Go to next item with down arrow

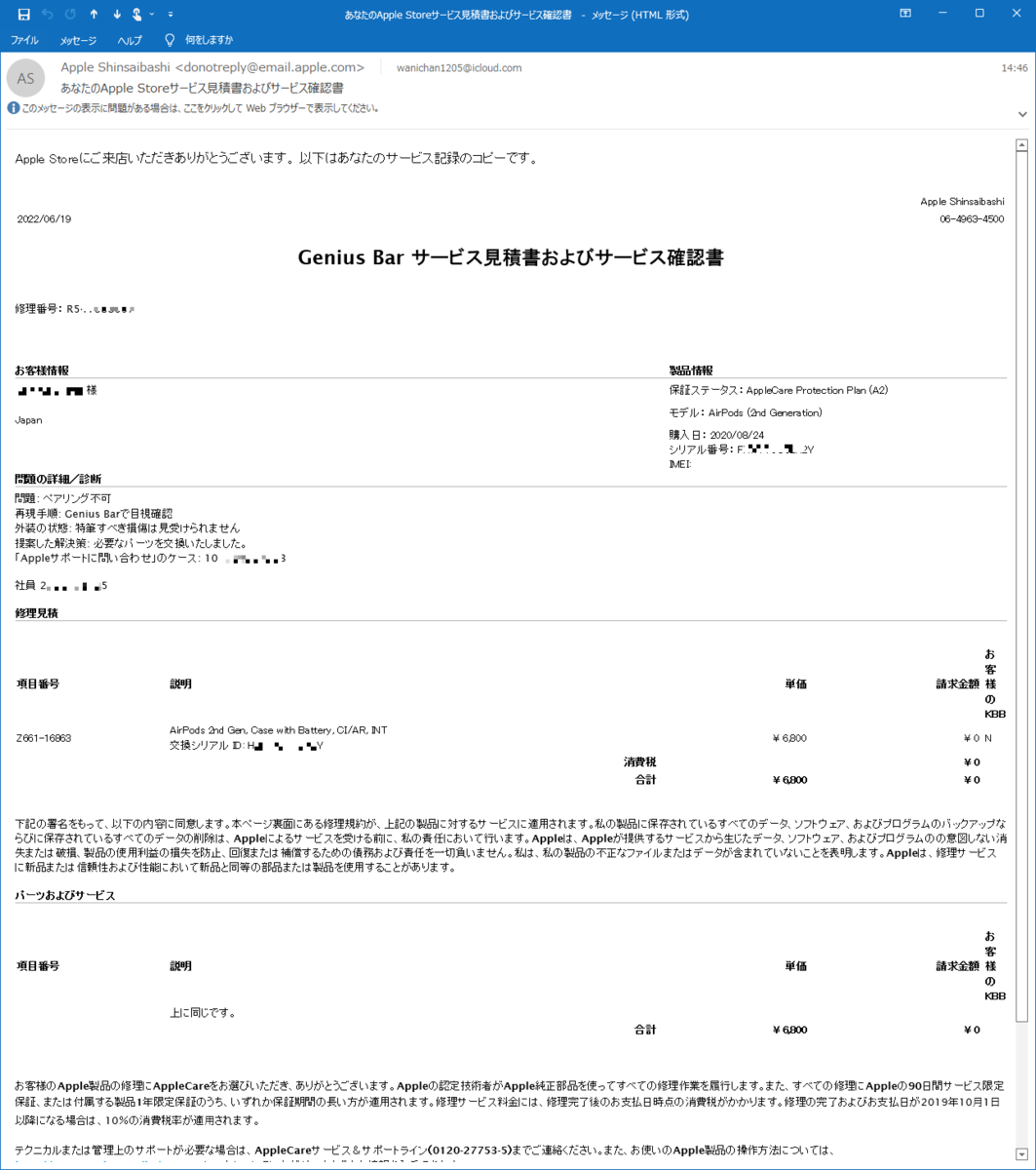click(117, 15)
